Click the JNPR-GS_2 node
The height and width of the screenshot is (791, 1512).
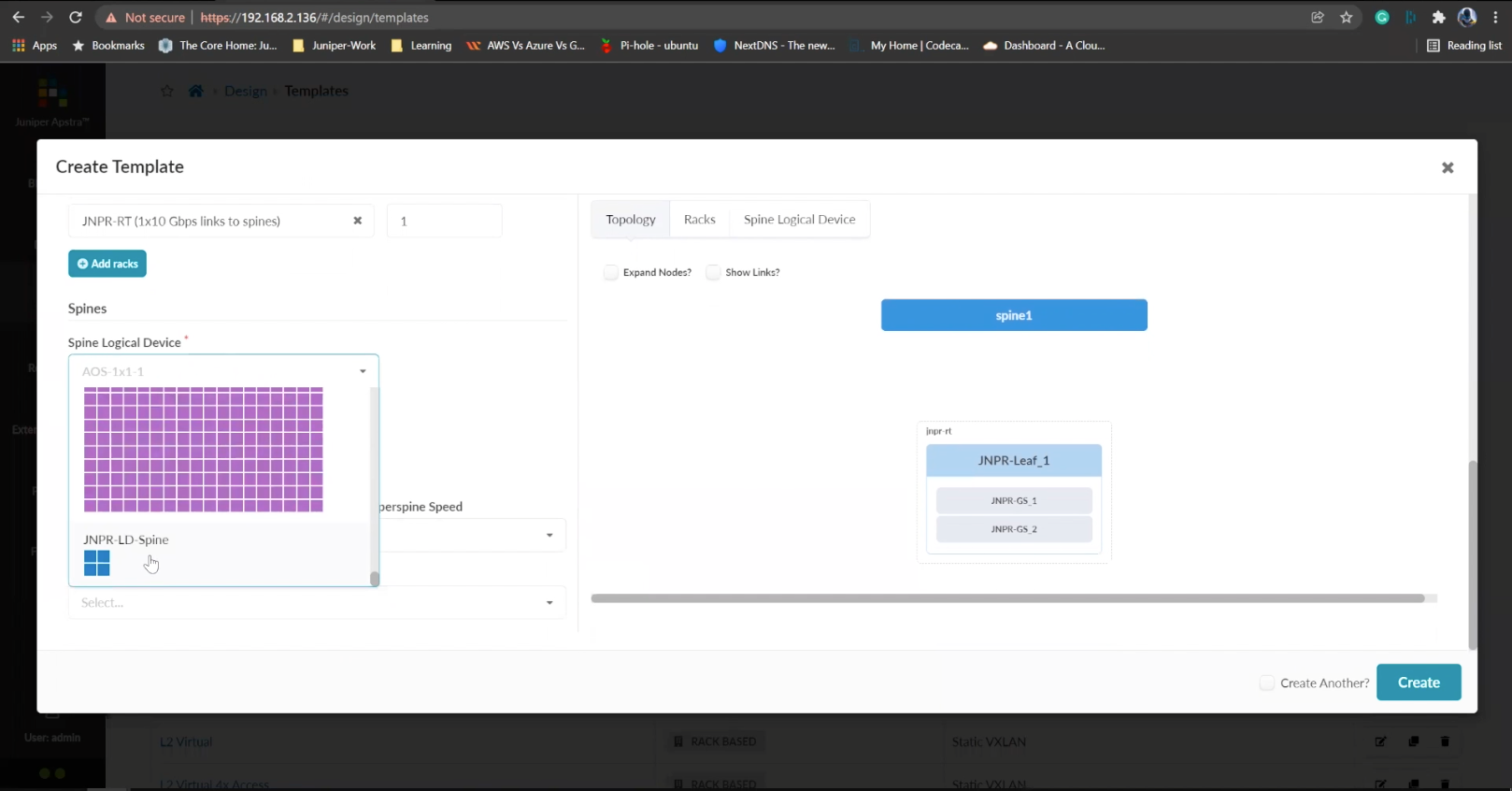pos(1014,529)
